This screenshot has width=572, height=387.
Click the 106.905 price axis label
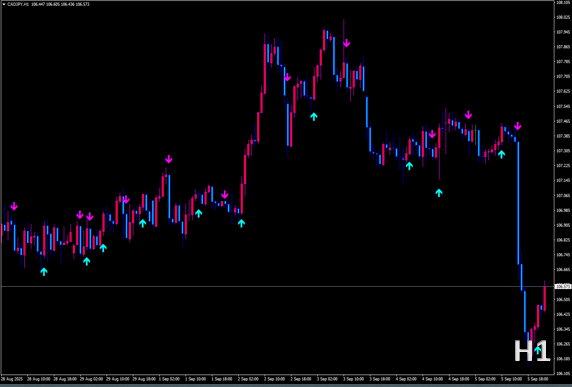coord(564,225)
